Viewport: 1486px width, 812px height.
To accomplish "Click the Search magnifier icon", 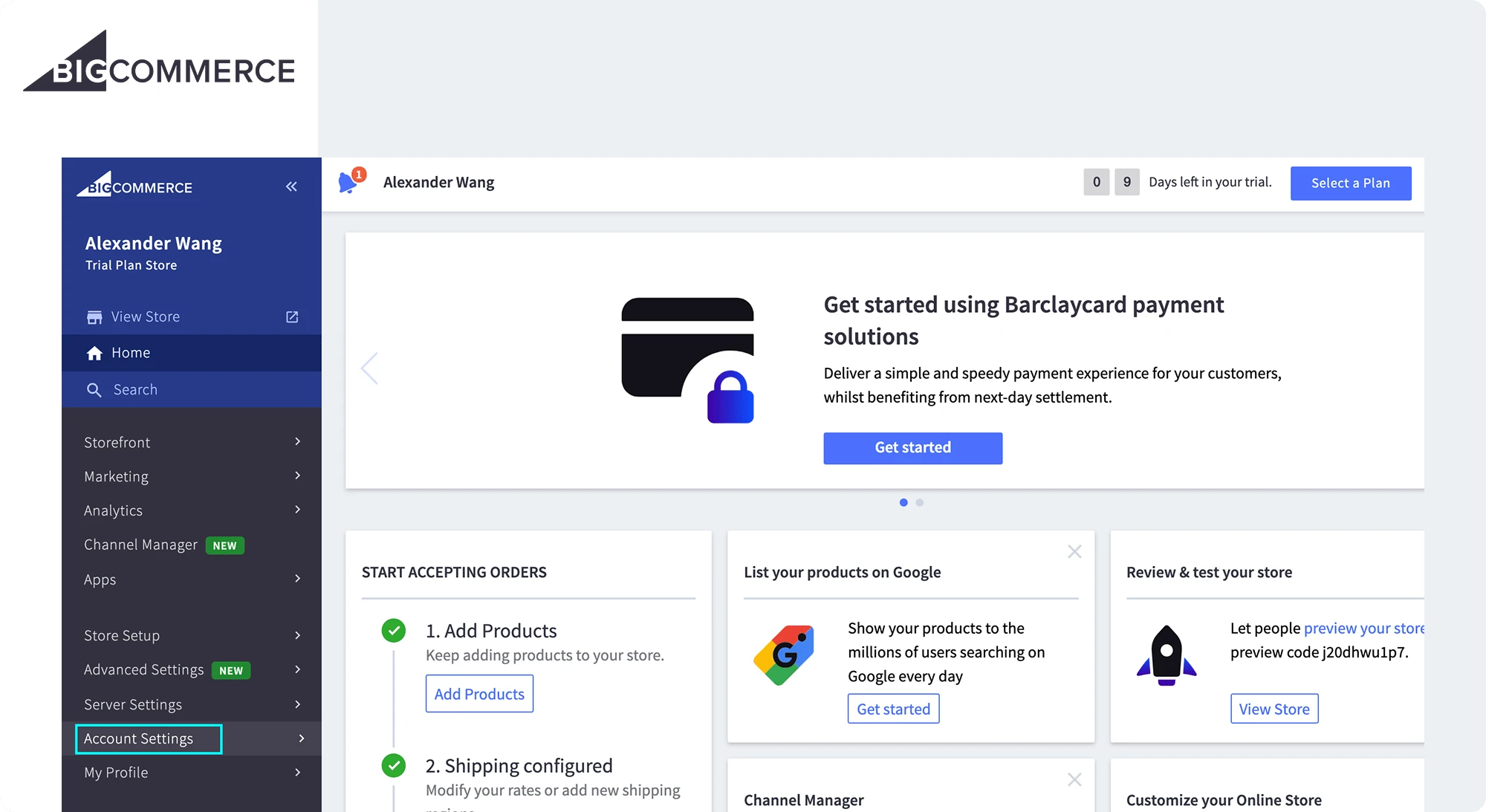I will click(x=94, y=390).
